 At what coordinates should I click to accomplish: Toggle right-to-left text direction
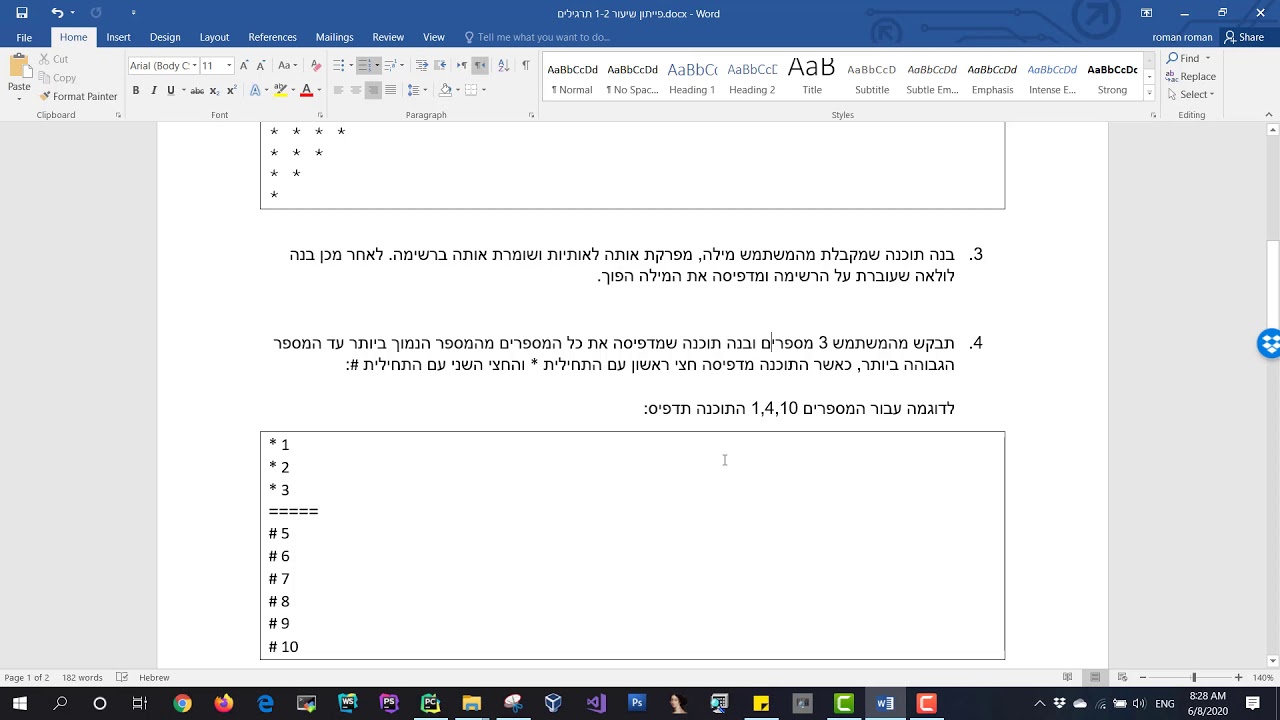(479, 65)
